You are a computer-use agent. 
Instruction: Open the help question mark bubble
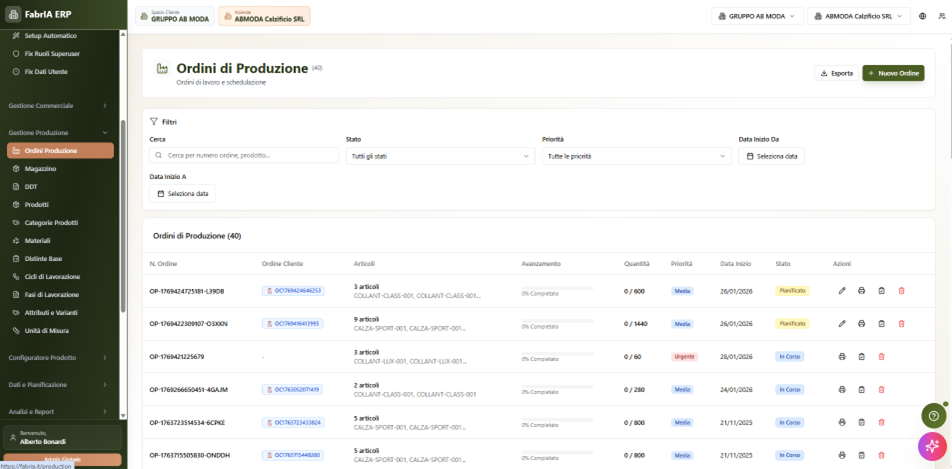tap(934, 416)
